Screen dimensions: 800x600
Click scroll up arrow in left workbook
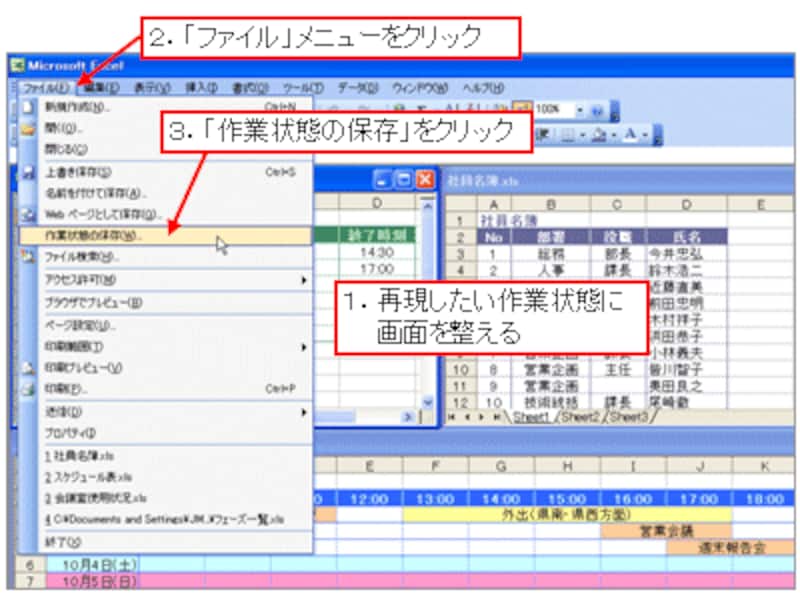pyautogui.click(x=428, y=206)
